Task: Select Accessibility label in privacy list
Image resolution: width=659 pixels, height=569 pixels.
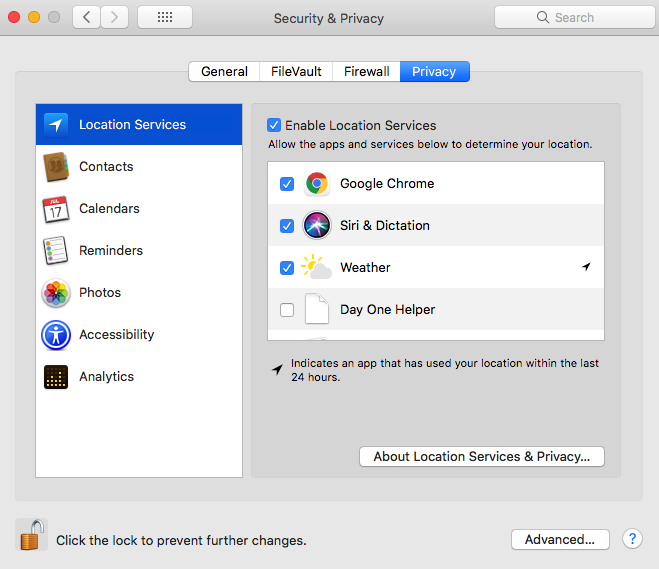Action: [x=117, y=335]
